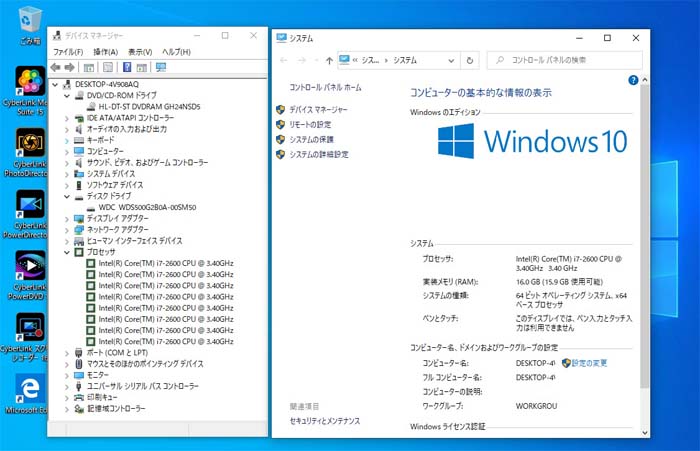The width and height of the screenshot is (700, 451).
Task: Click Forward arrow in Device Manager toolbar
Action: pyautogui.click(x=69, y=67)
